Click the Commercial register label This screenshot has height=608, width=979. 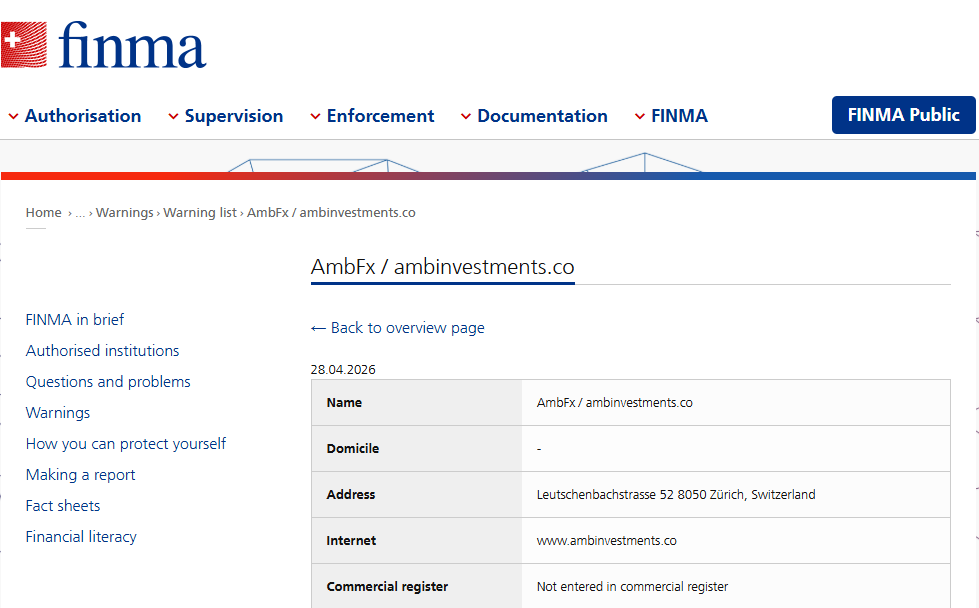click(387, 587)
